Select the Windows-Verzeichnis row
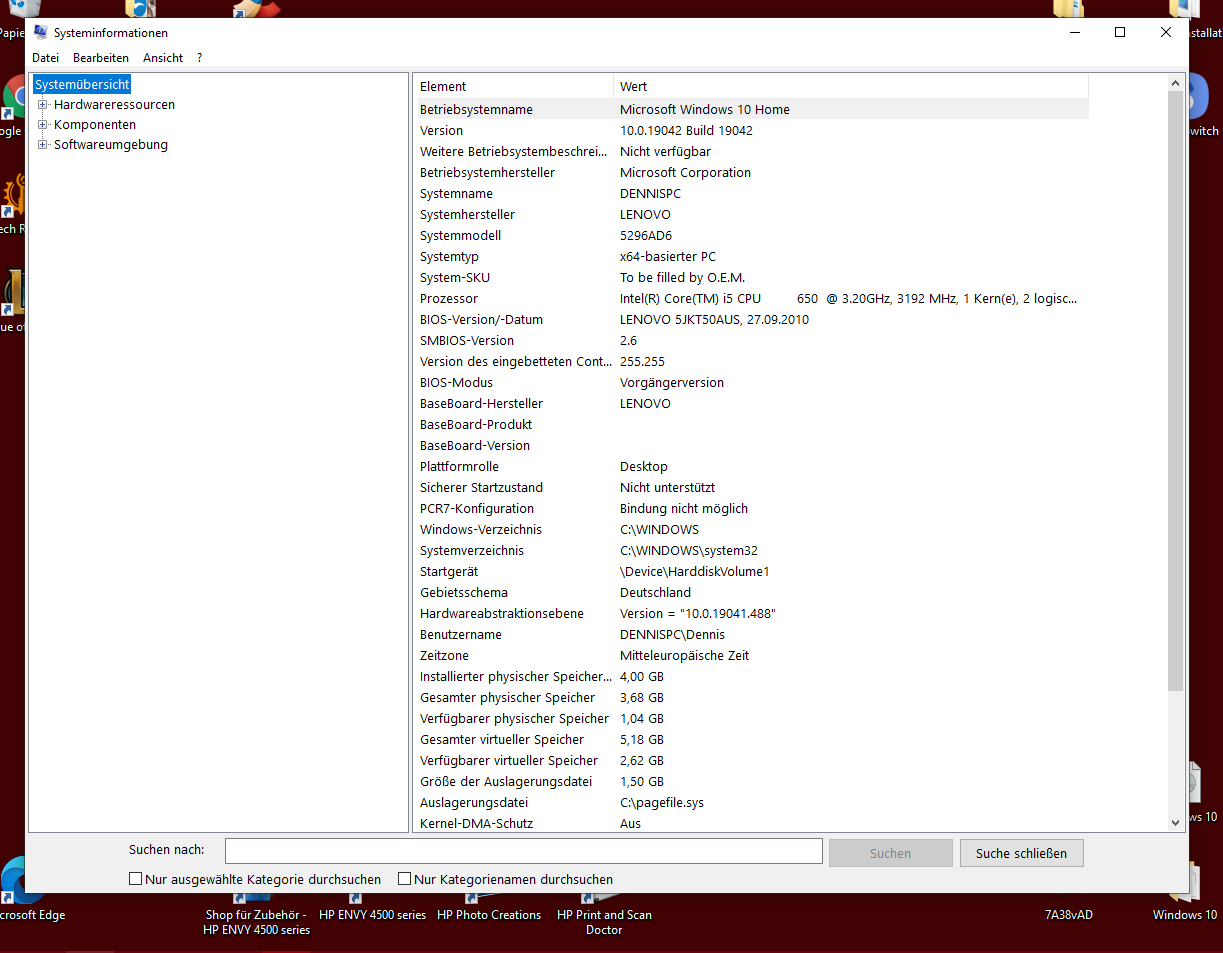Viewport: 1223px width, 953px height. (x=752, y=530)
